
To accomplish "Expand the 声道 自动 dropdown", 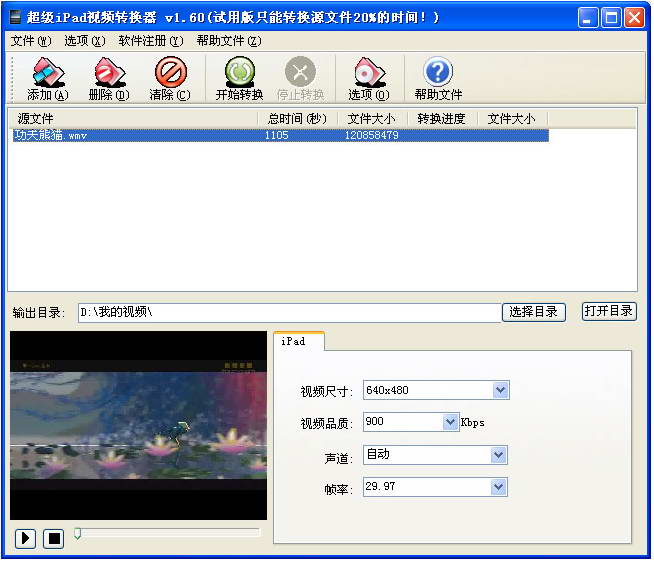I will click(498, 455).
